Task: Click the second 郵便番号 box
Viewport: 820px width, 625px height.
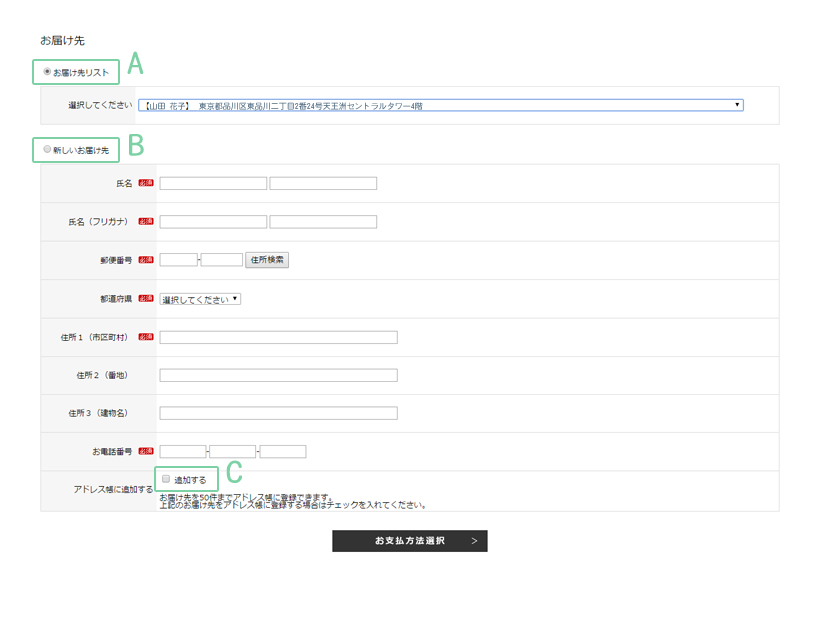Action: click(x=222, y=260)
